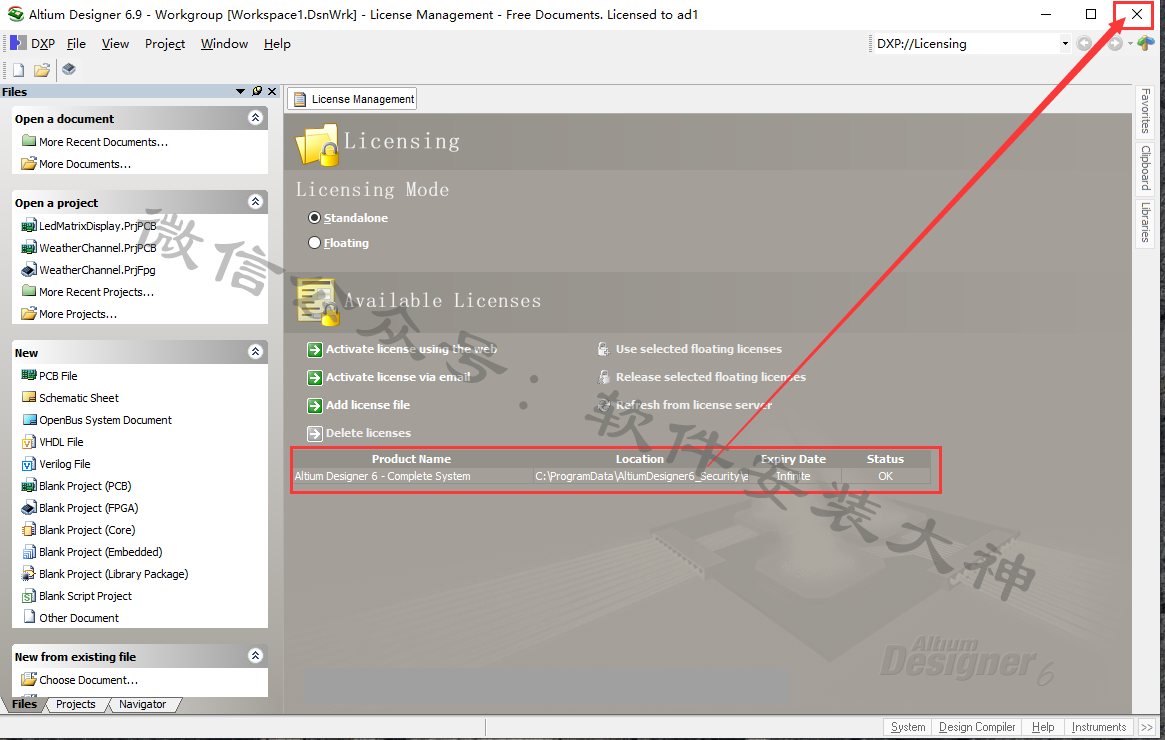The width and height of the screenshot is (1165, 740).
Task: Expand the status bar panel buttons chevron
Action: pos(1147,727)
